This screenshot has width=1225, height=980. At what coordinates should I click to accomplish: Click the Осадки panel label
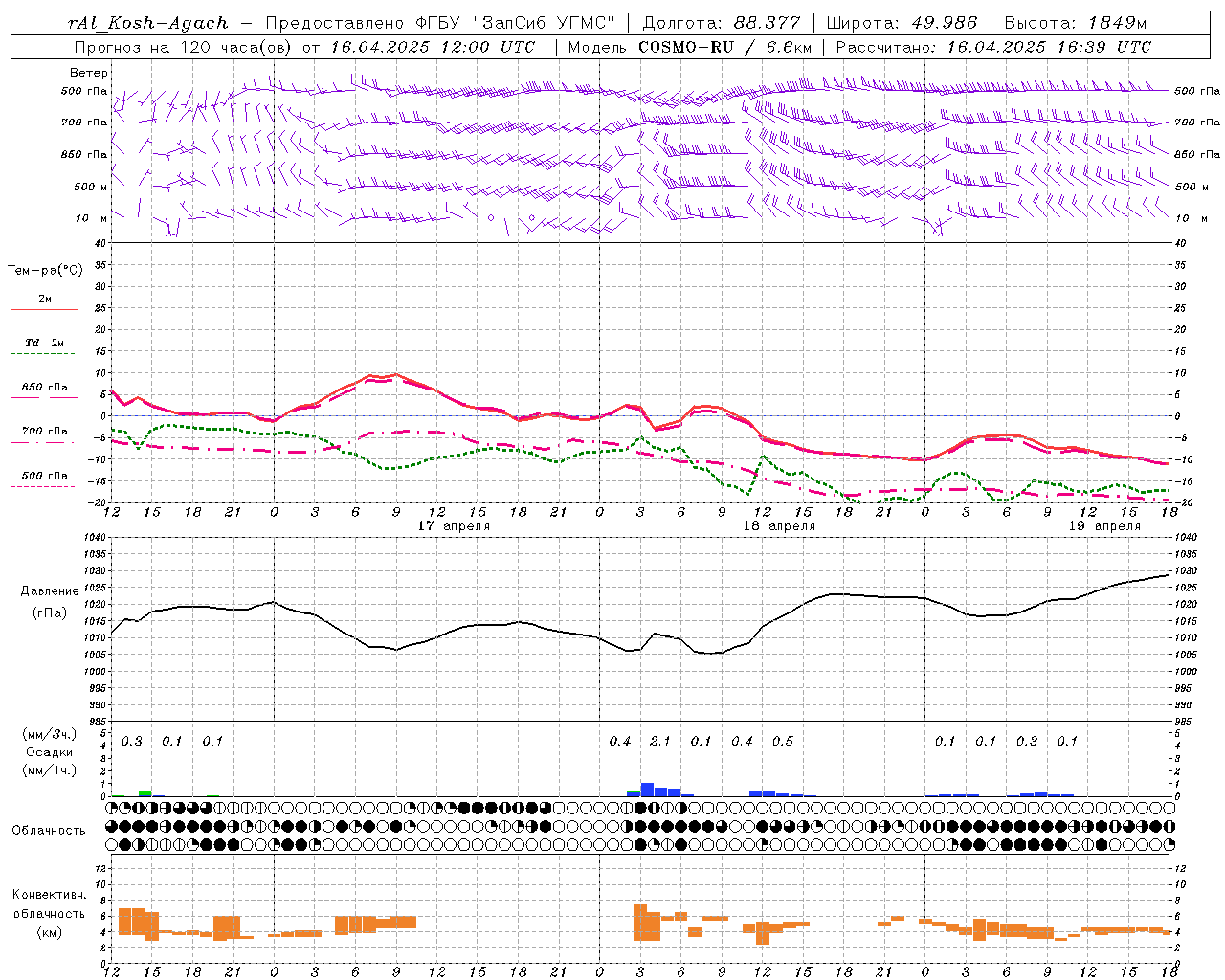point(50,752)
